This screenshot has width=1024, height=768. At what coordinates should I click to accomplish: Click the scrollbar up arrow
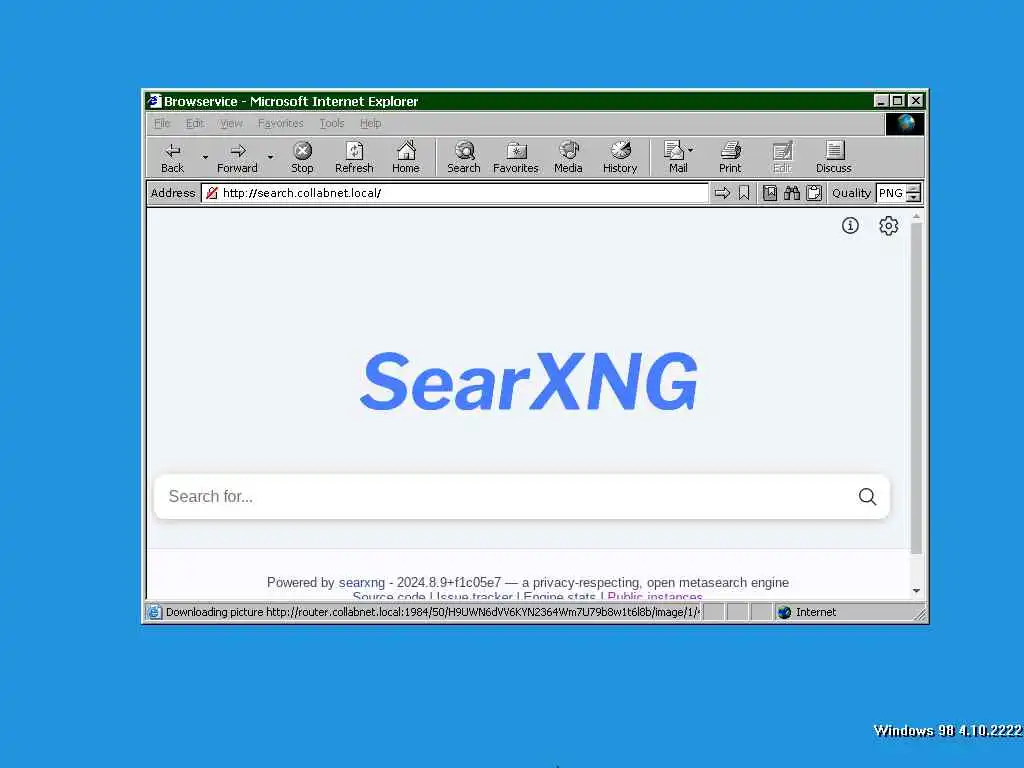coord(916,216)
